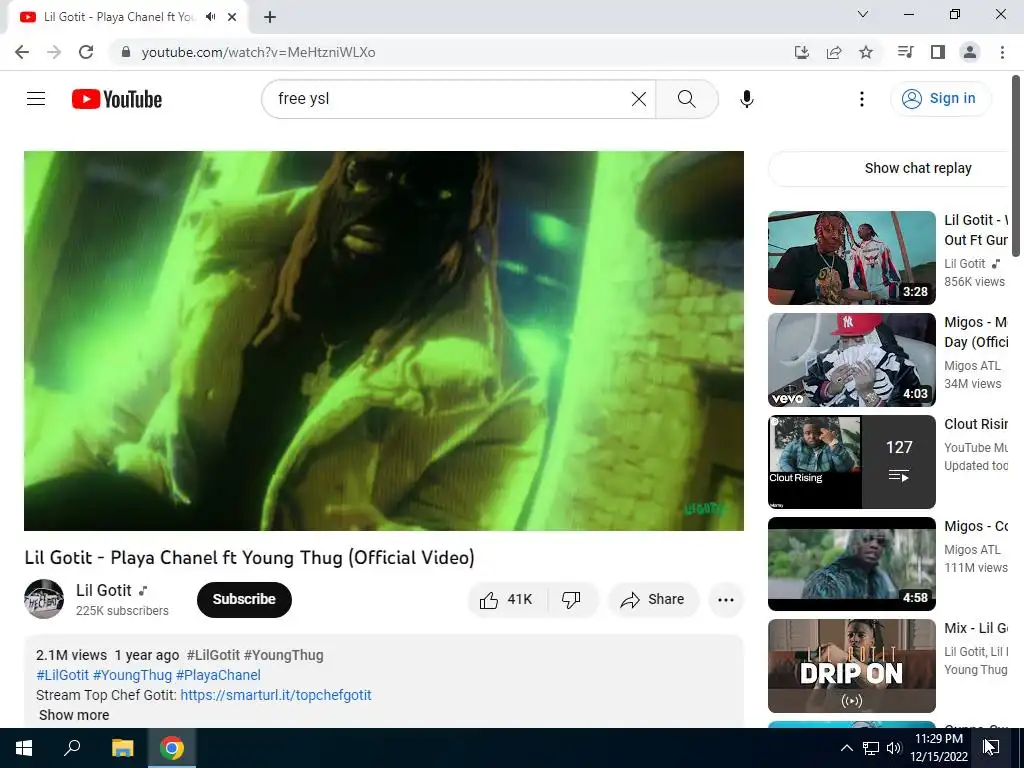Screen dimensions: 1024x768
Task: Open the #YoungThug blue hashtag link
Action: click(x=132, y=675)
